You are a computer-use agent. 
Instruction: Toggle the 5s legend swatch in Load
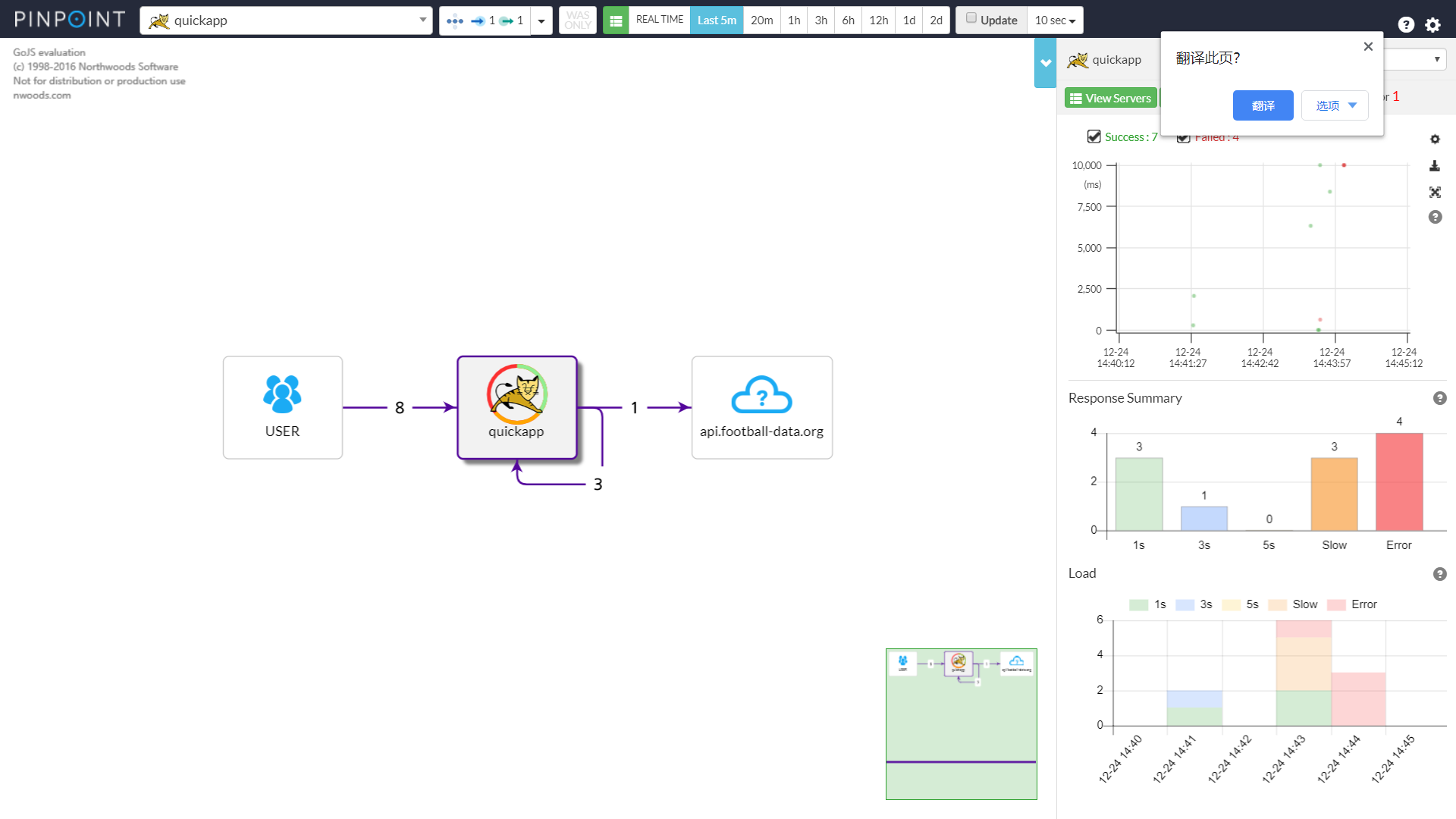(x=1231, y=604)
